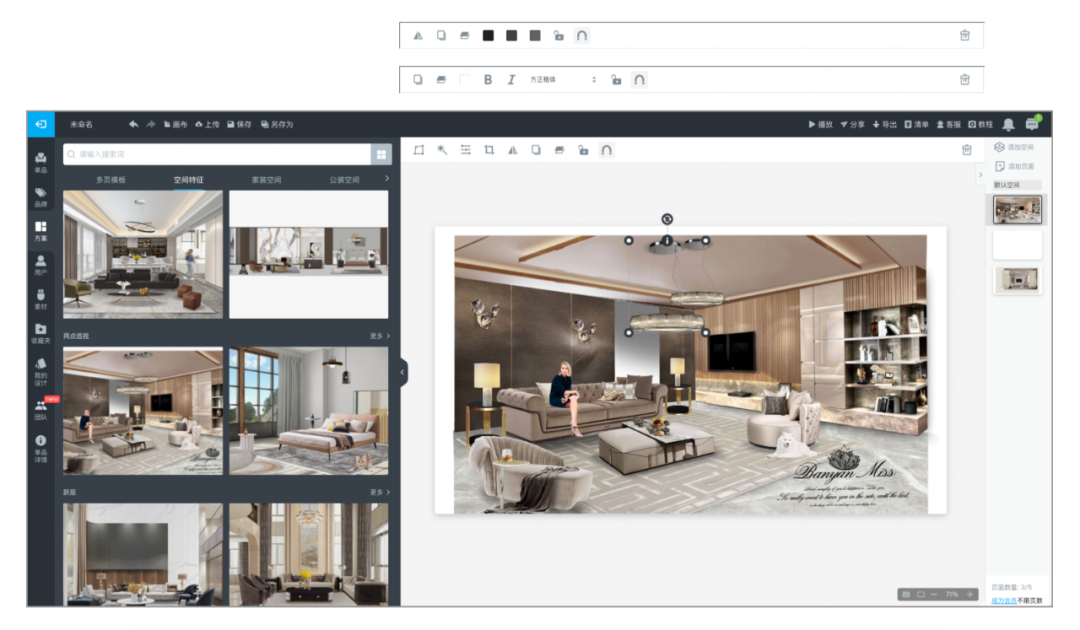Expand 更多 for the 跃层 section
This screenshot has height=630, width=1080.
click(380, 492)
